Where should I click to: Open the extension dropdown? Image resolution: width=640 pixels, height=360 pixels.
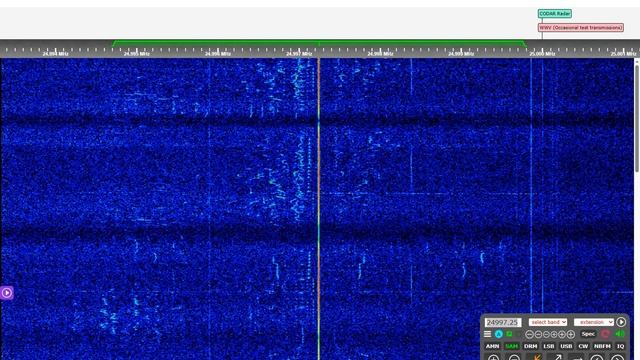pyautogui.click(x=593, y=322)
